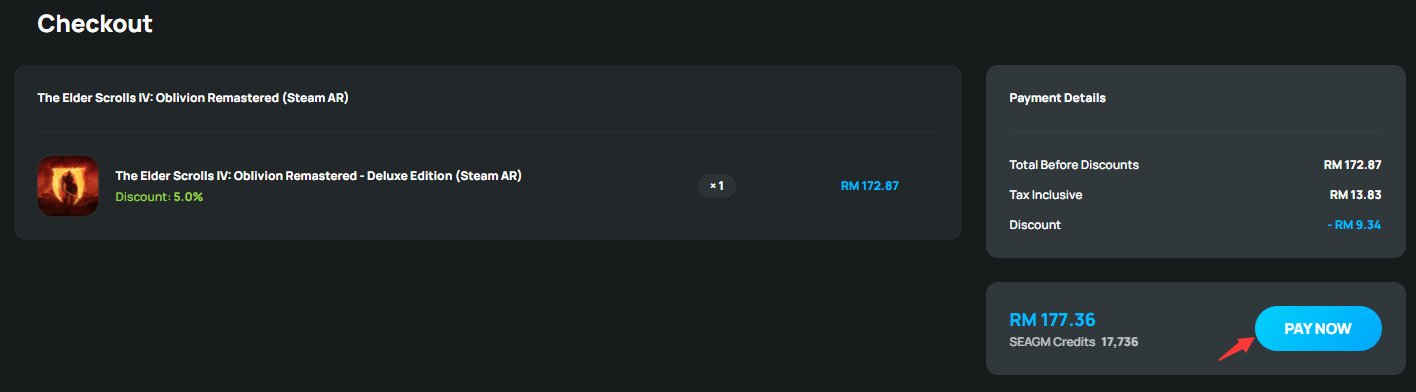Click the item price RM 172.87

(870, 186)
